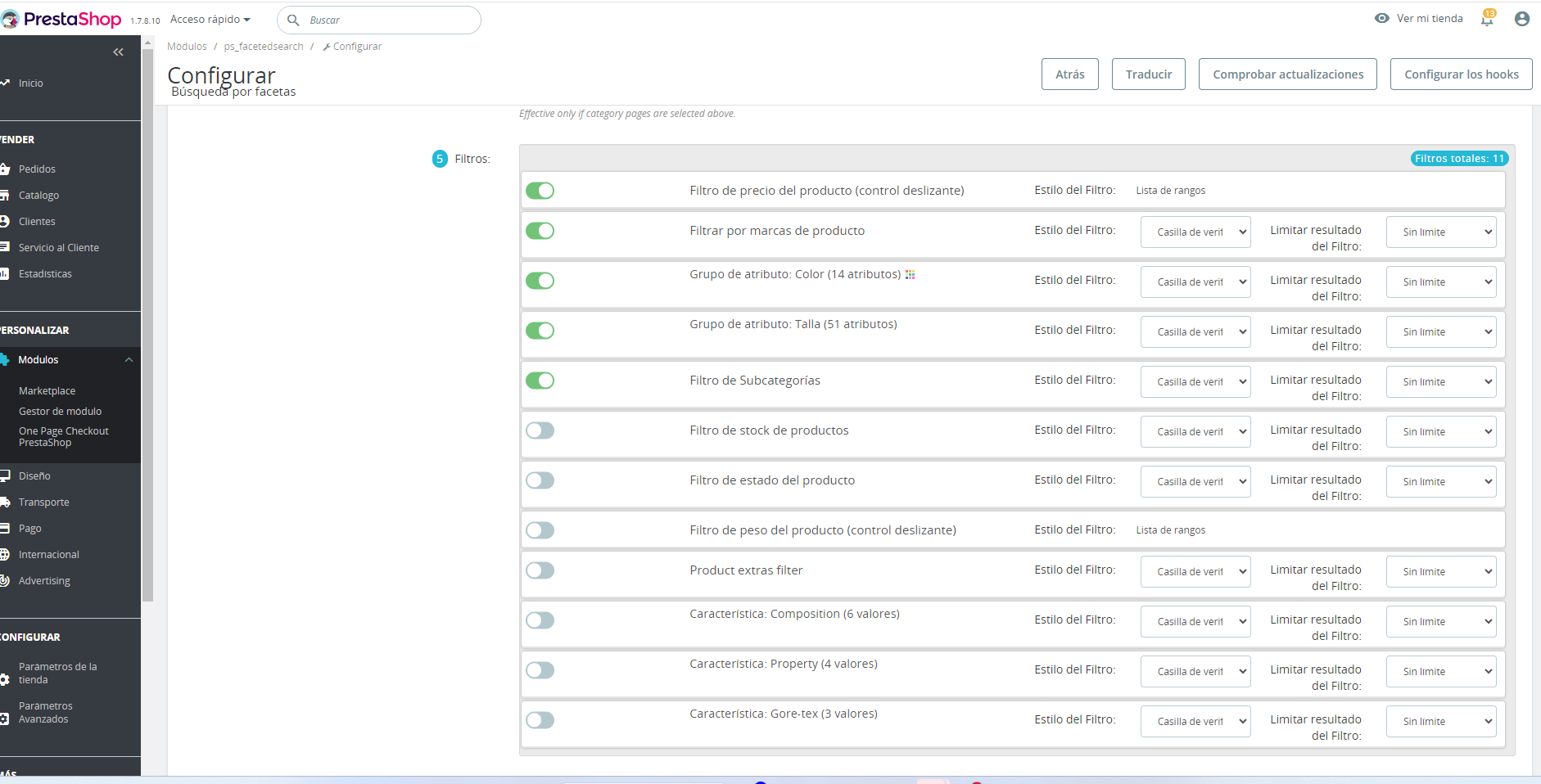Click the Parametros de la tienda gear icon

5,680
